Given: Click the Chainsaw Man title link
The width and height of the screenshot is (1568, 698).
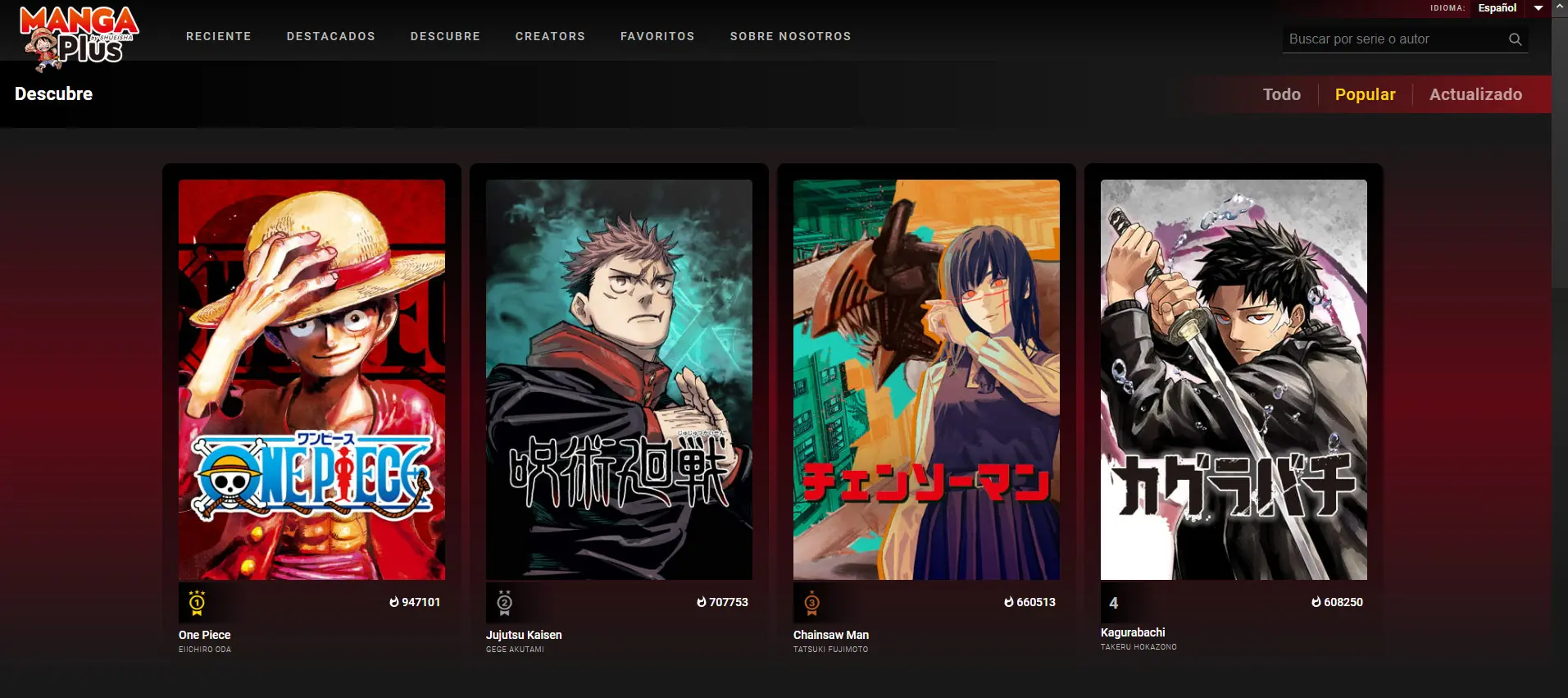Looking at the screenshot, I should pyautogui.click(x=831, y=635).
